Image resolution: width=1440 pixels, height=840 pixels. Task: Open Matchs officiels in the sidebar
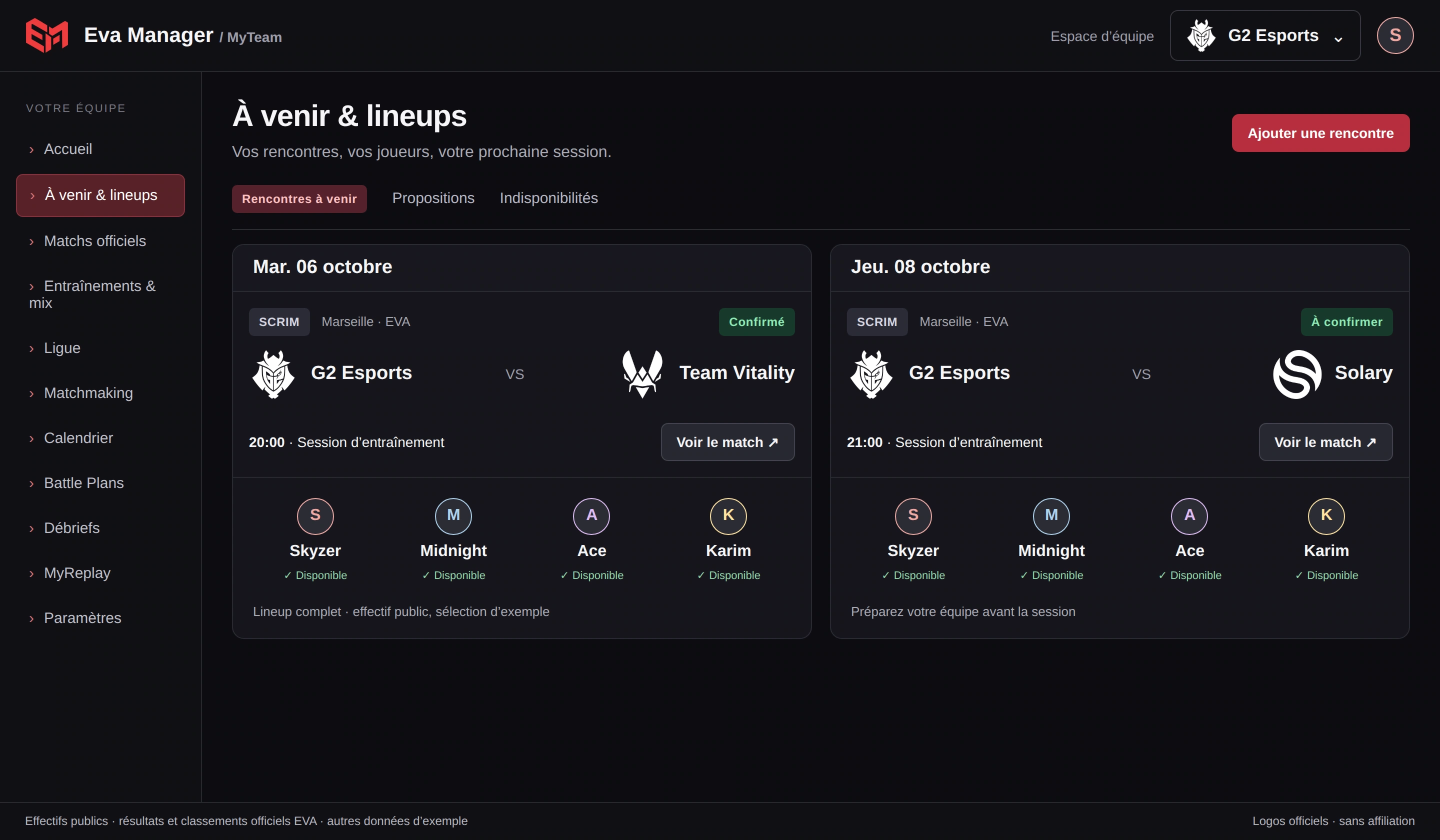pos(100,241)
